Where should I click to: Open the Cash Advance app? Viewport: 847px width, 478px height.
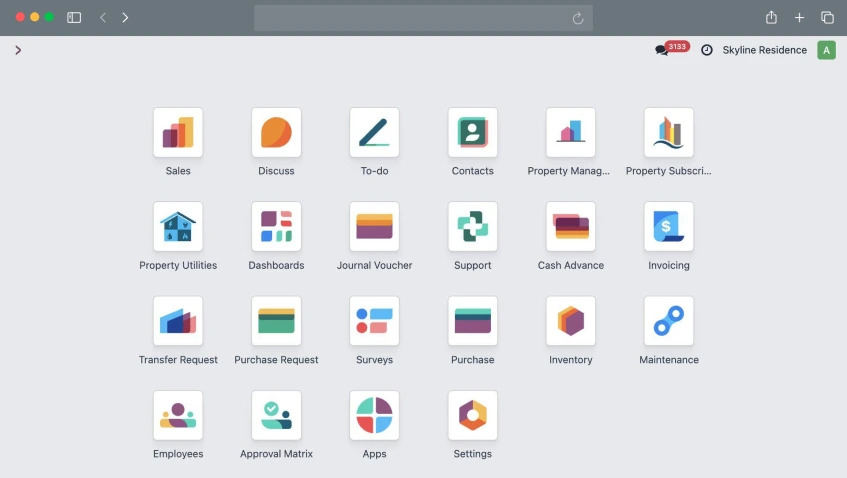click(570, 227)
